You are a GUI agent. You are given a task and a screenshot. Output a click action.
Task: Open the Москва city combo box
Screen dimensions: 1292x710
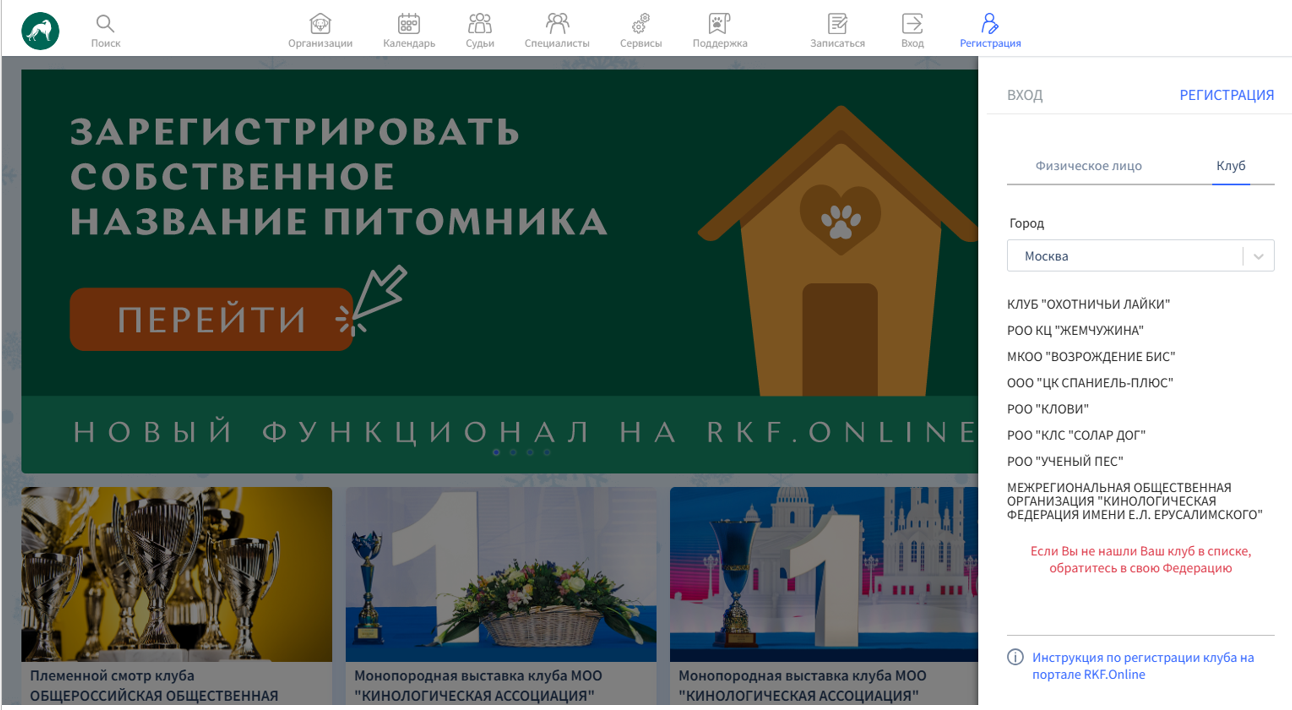(1125, 256)
